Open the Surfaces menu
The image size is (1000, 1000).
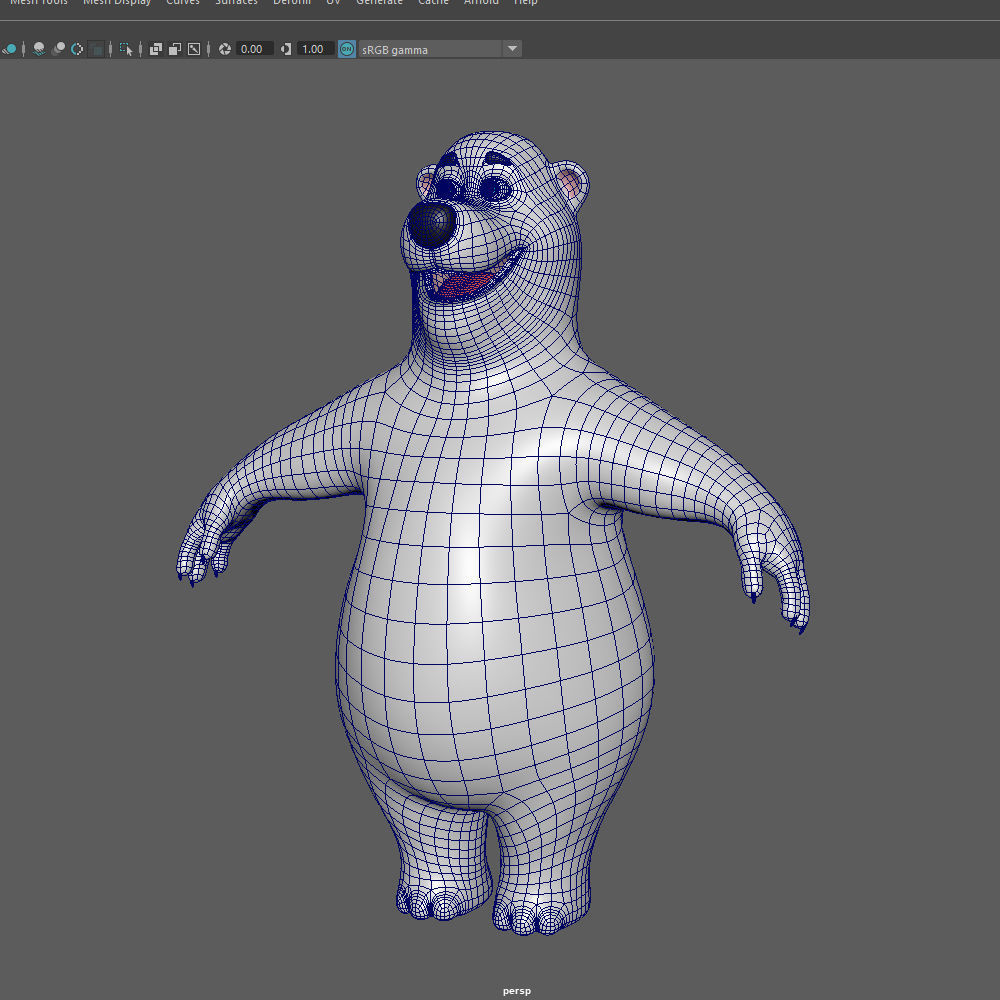(236, 3)
